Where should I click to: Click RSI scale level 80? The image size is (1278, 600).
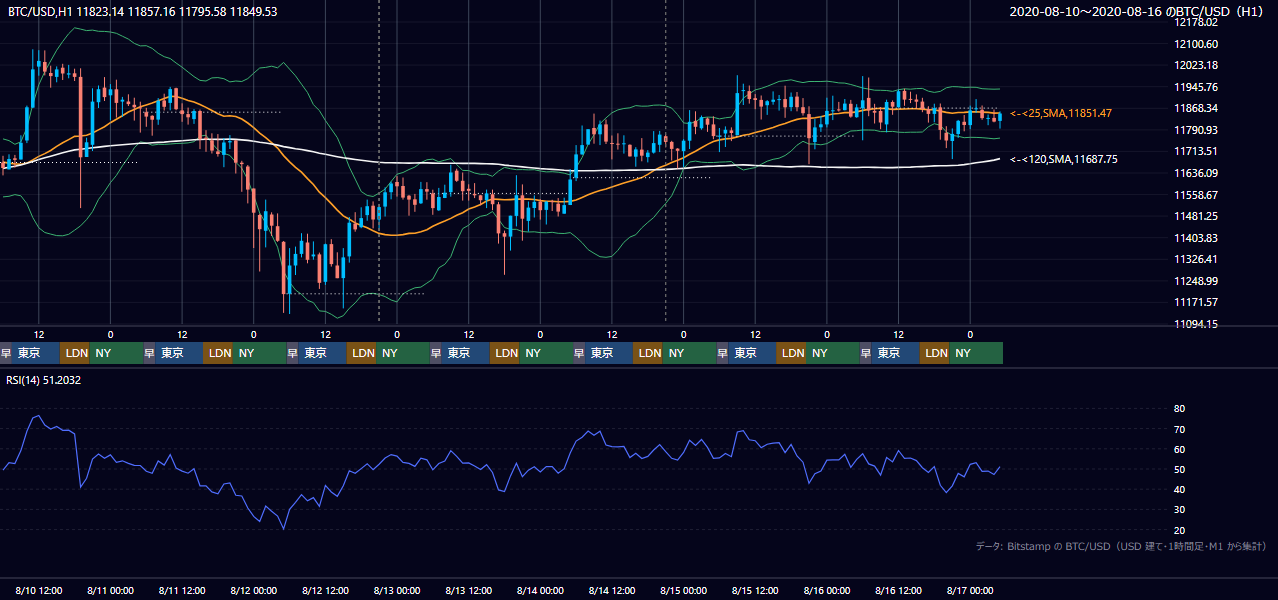(x=1179, y=409)
